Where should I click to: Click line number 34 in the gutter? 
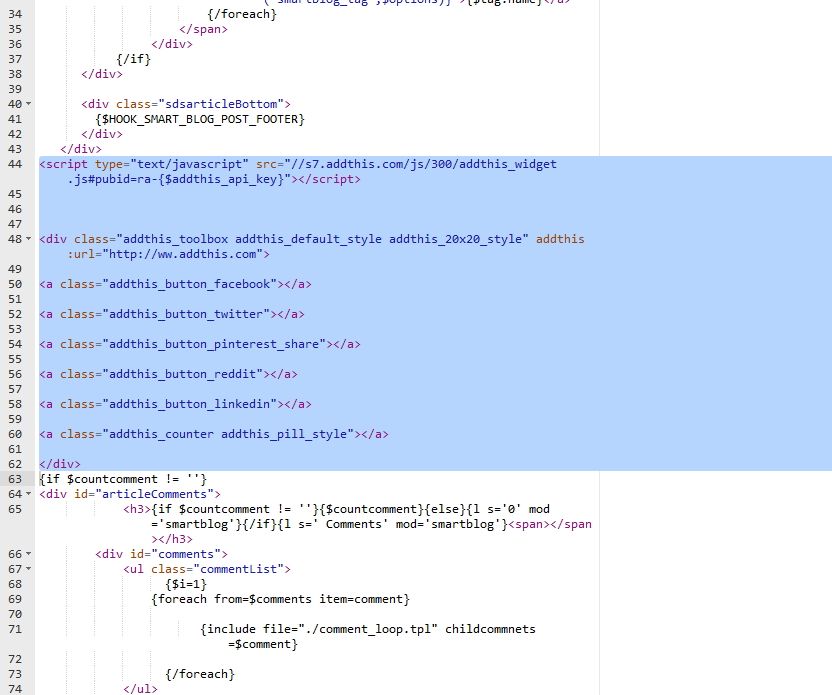(x=15, y=14)
